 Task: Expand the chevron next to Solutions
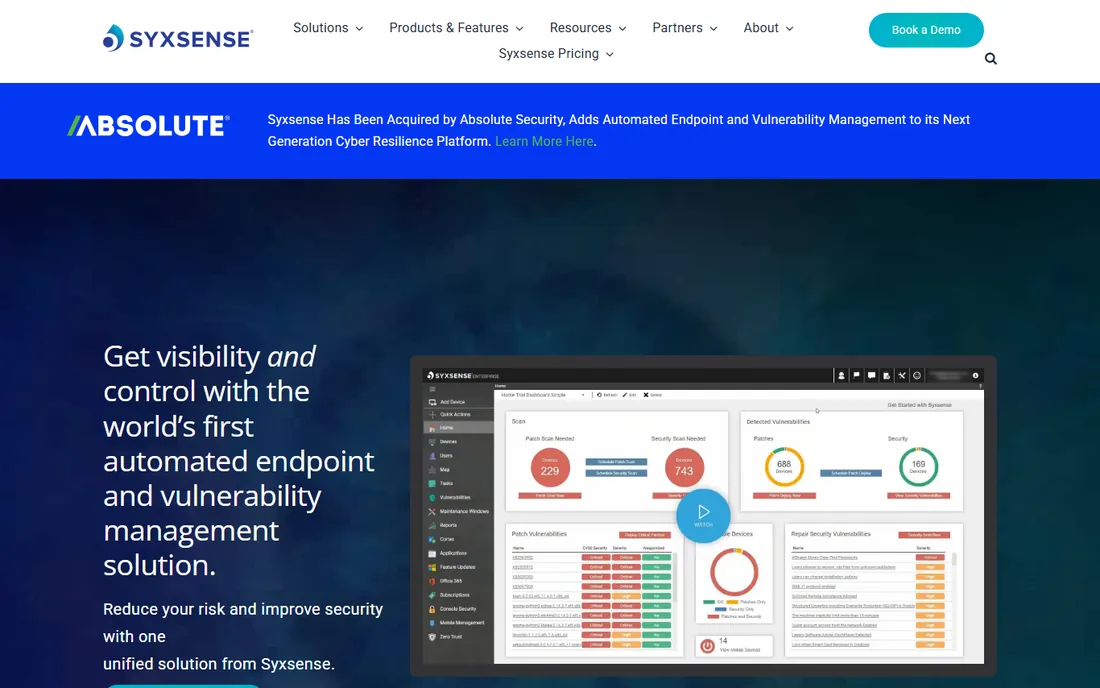(359, 29)
